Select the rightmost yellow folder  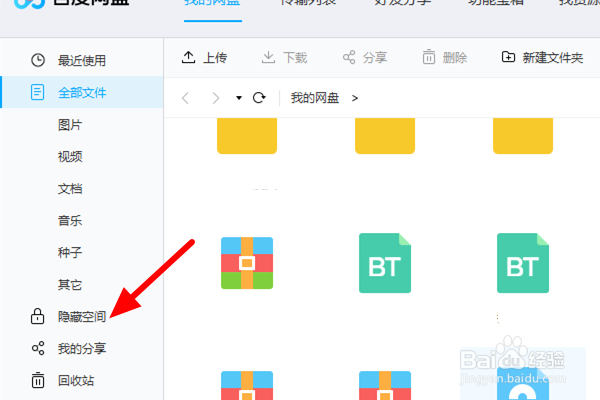pyautogui.click(x=523, y=136)
